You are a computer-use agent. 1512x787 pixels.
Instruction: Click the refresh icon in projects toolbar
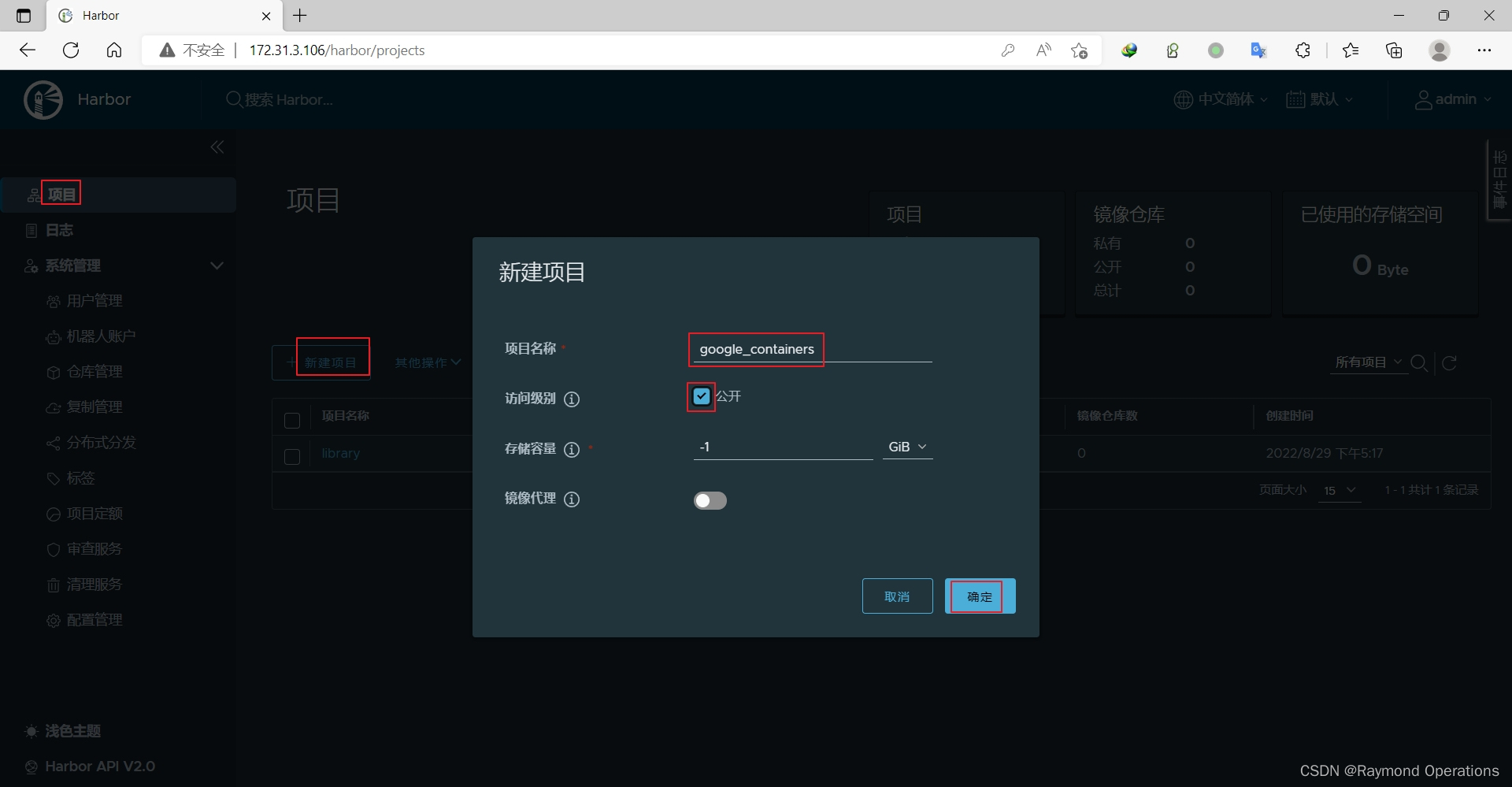click(x=1449, y=362)
